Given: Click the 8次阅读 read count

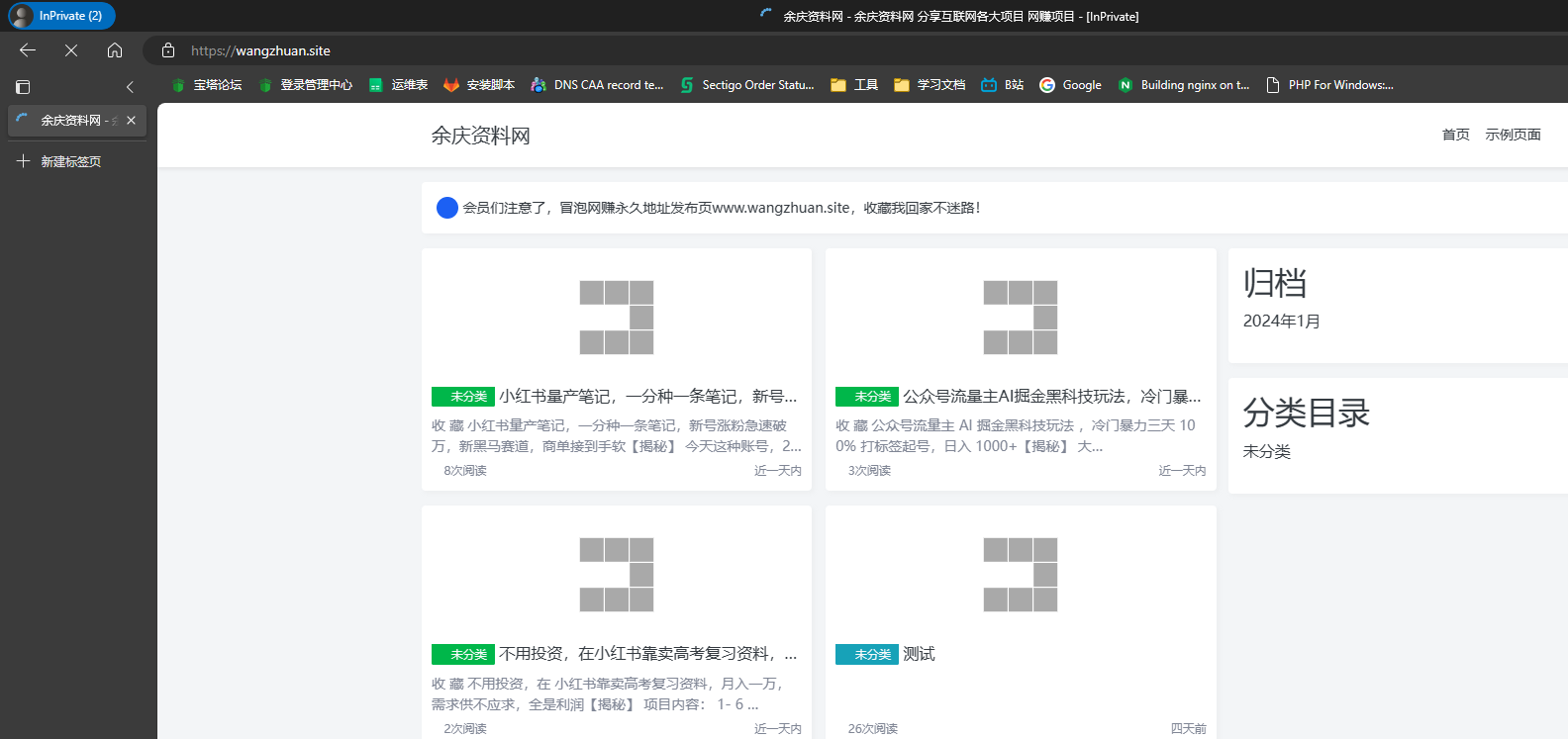Looking at the screenshot, I should point(465,471).
